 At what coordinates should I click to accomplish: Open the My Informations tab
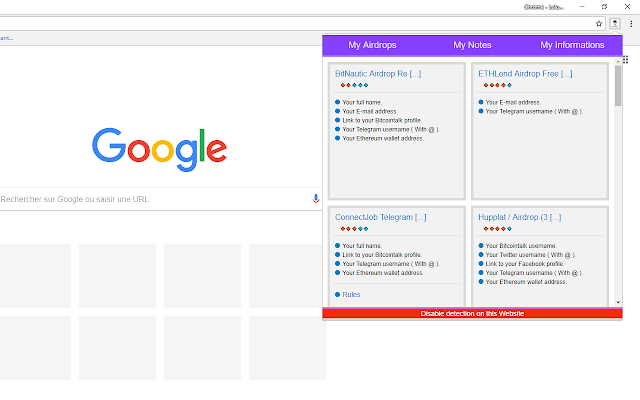click(x=572, y=45)
